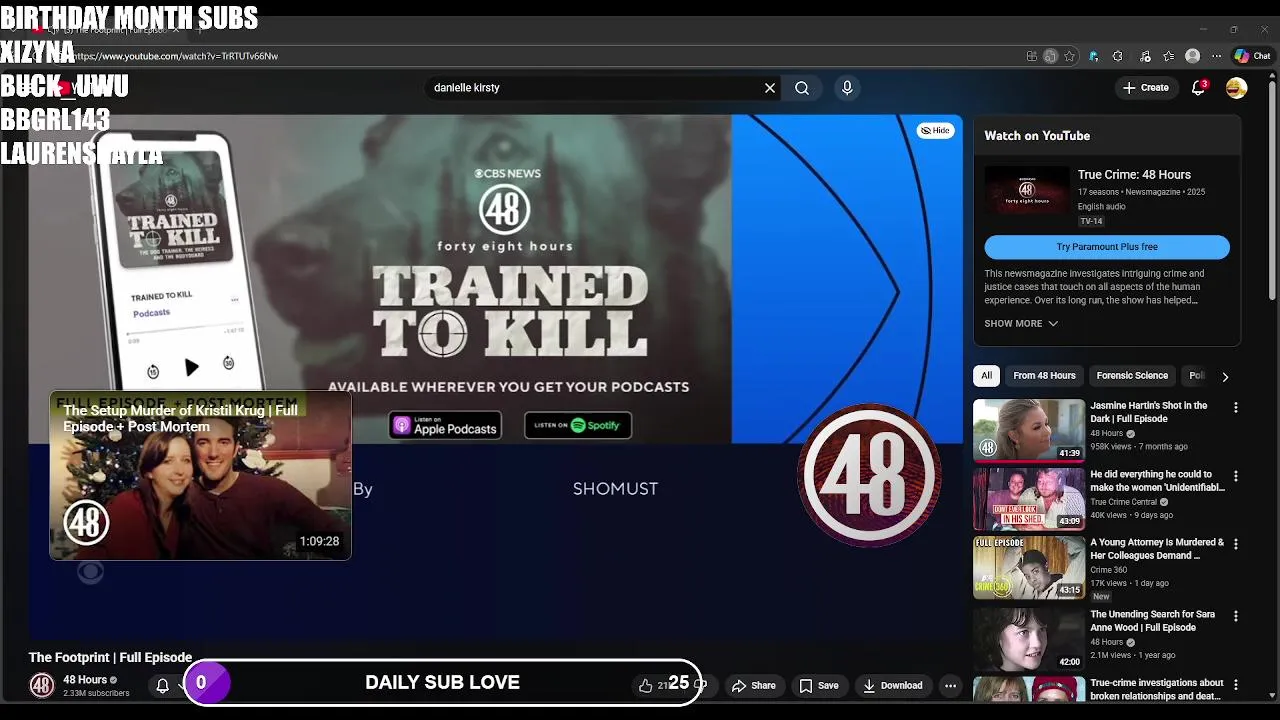The width and height of the screenshot is (1280, 720).
Task: Click the Listen on Spotify badge
Action: (578, 425)
